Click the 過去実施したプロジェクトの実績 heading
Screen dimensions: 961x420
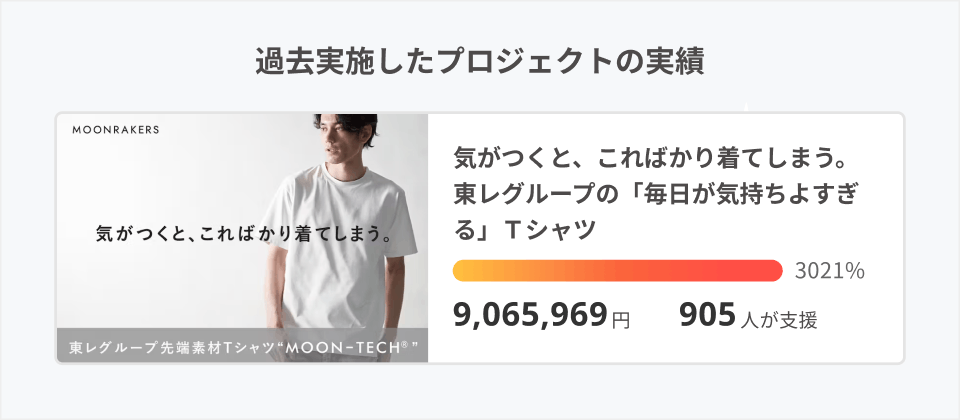click(x=480, y=61)
